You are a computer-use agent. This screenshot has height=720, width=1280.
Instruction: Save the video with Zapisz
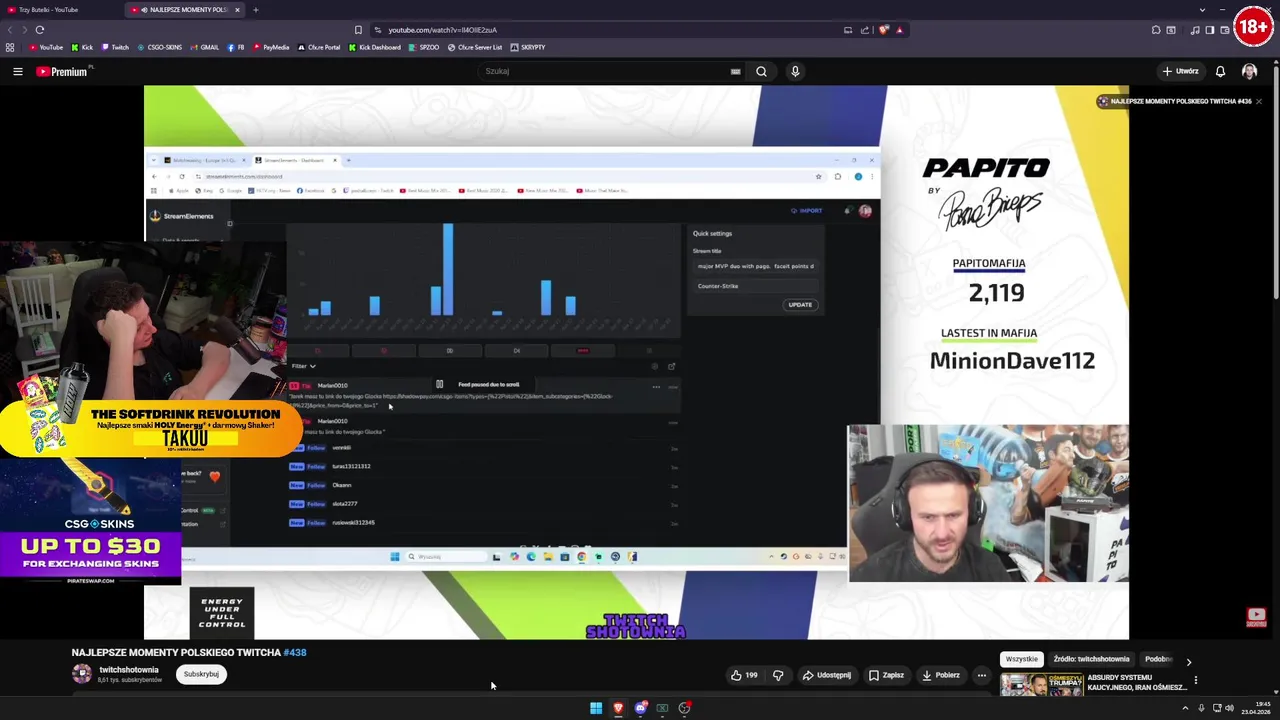coord(886,675)
